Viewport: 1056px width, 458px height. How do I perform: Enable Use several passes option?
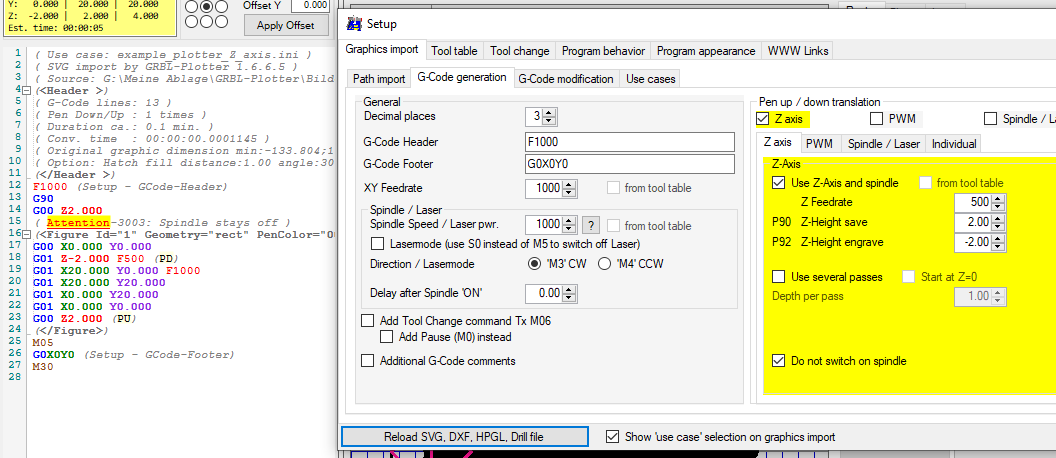coord(779,277)
